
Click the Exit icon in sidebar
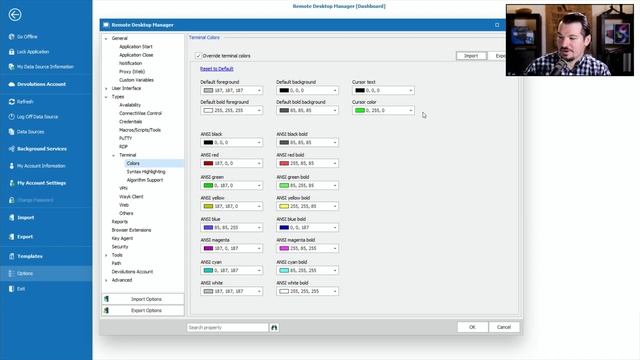pos(11,289)
